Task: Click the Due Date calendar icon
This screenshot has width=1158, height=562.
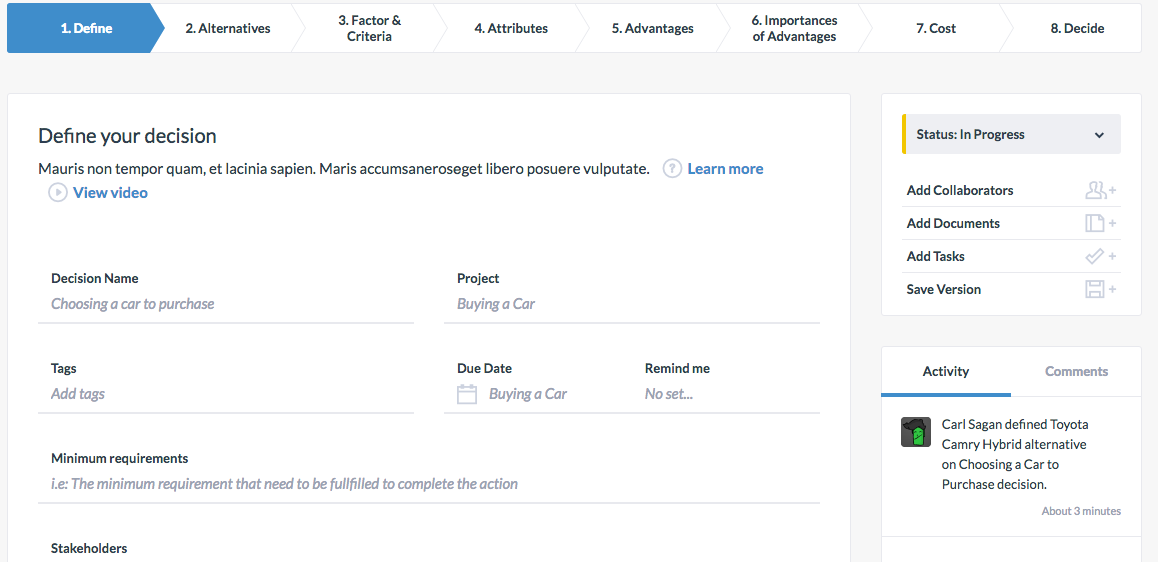Action: (467, 394)
